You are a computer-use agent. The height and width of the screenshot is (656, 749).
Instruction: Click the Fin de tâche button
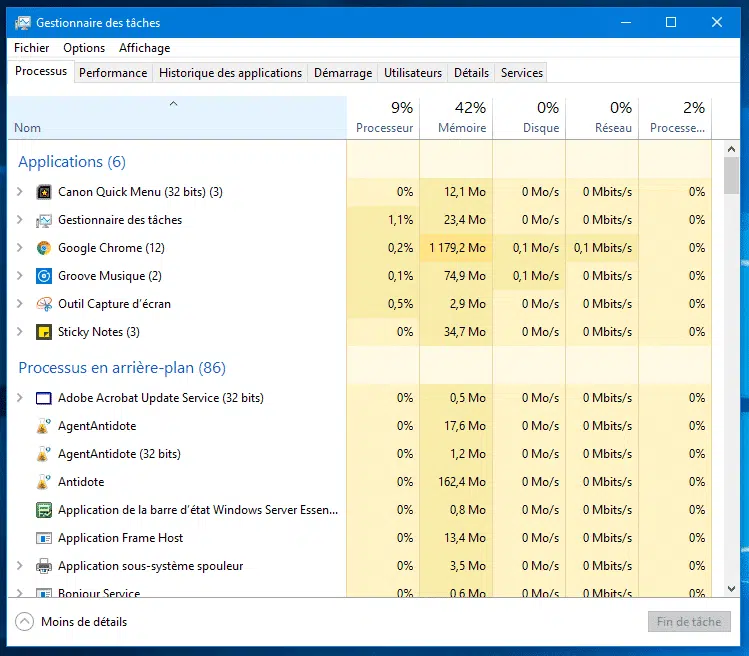pyautogui.click(x=689, y=622)
